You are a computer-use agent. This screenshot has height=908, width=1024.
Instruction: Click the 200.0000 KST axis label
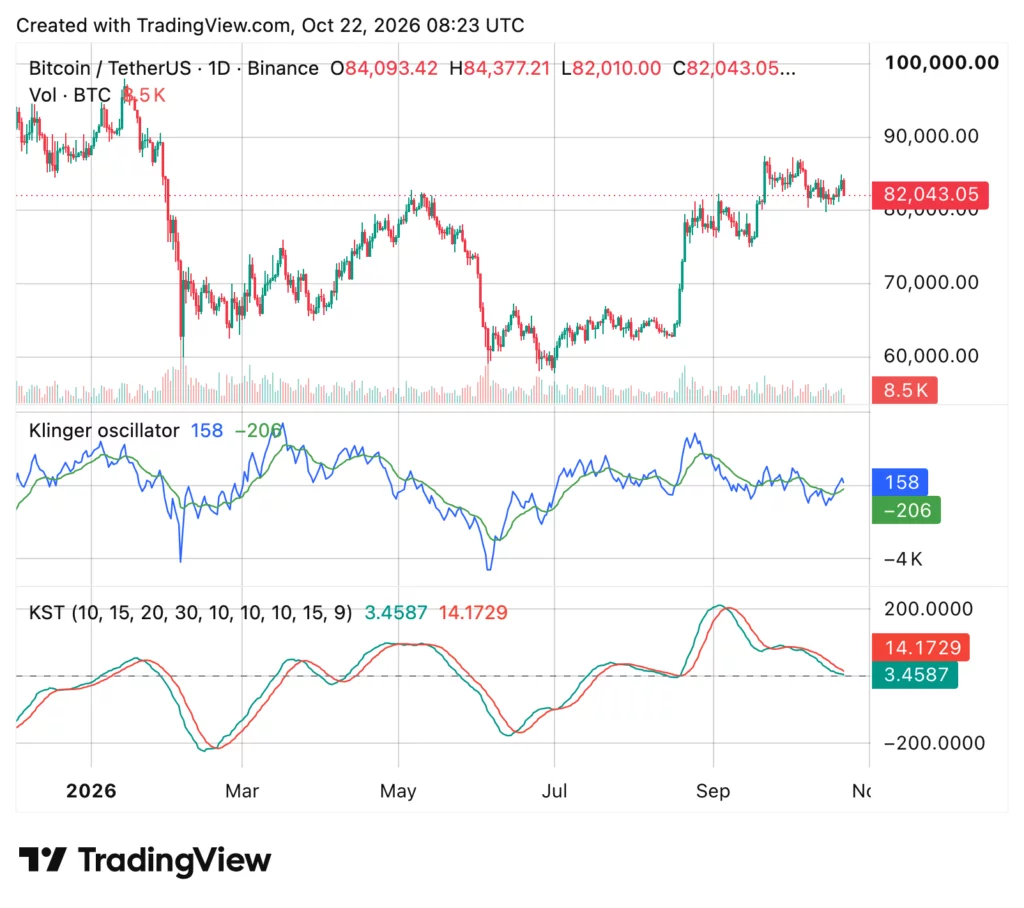coord(929,609)
